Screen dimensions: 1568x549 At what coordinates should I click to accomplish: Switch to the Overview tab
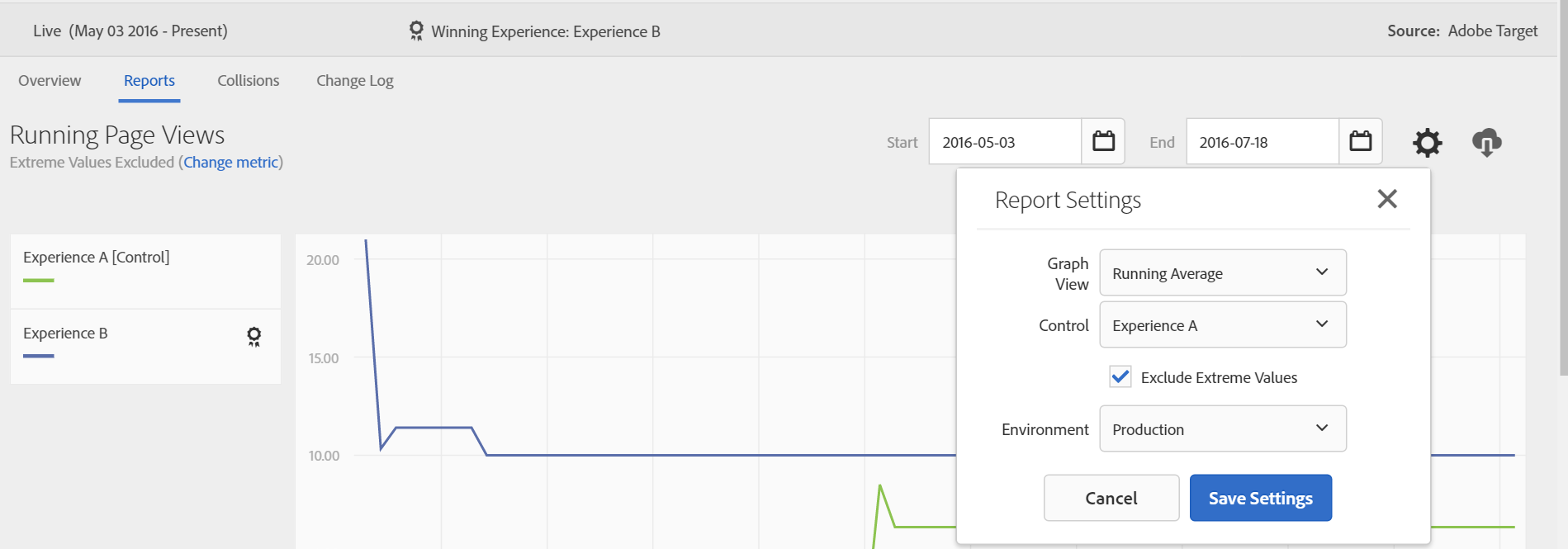50,81
